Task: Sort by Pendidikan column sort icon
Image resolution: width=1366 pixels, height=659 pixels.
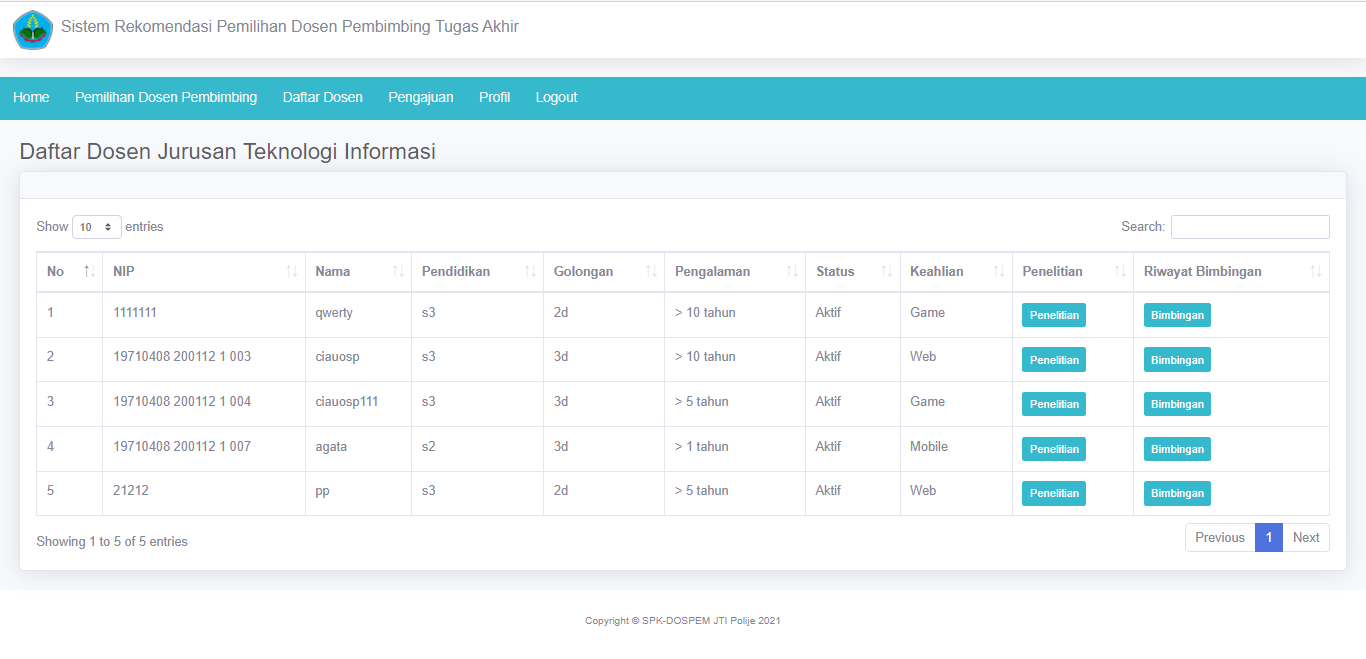Action: point(529,272)
